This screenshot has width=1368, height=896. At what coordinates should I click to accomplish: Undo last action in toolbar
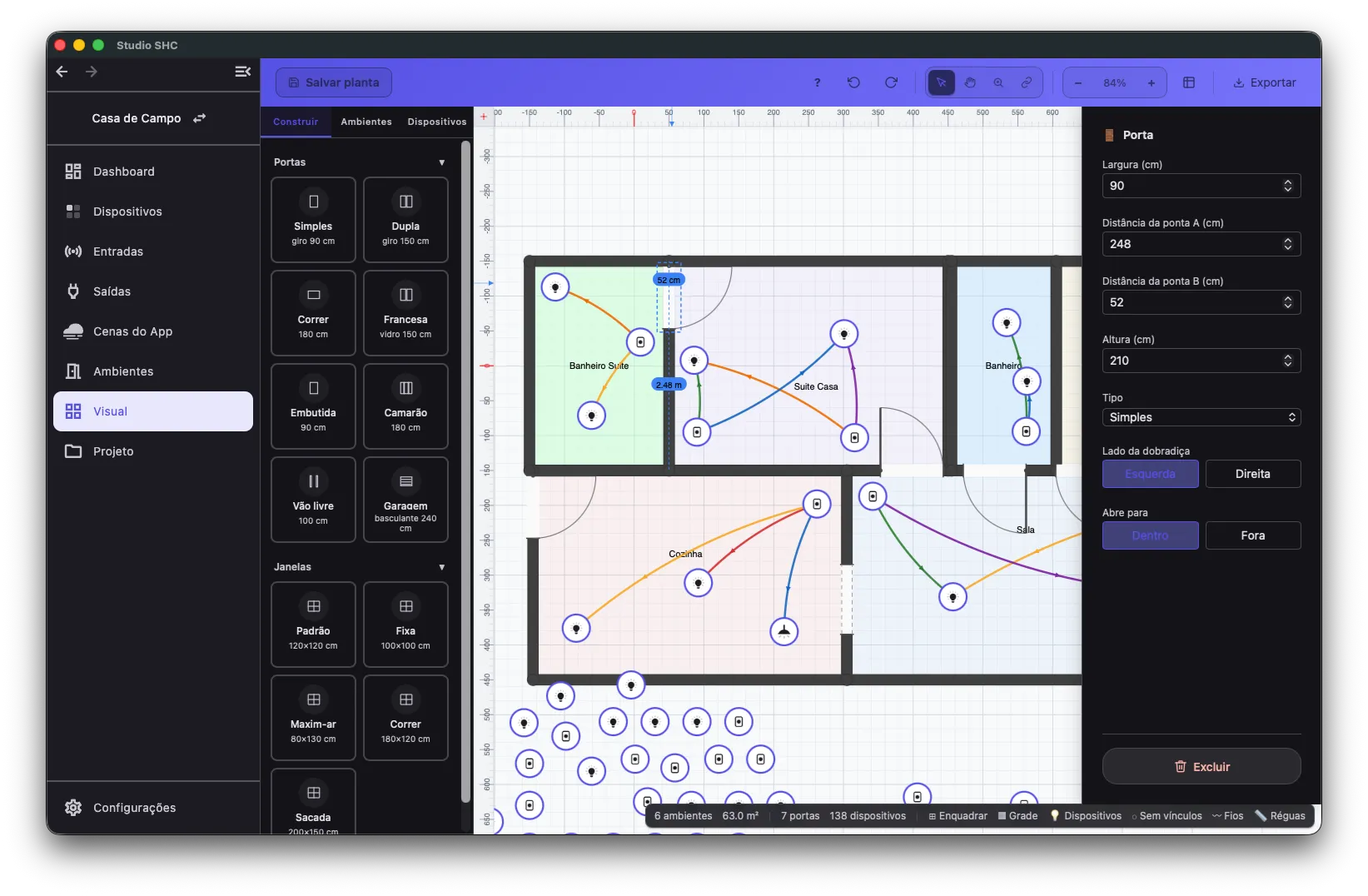pyautogui.click(x=853, y=82)
